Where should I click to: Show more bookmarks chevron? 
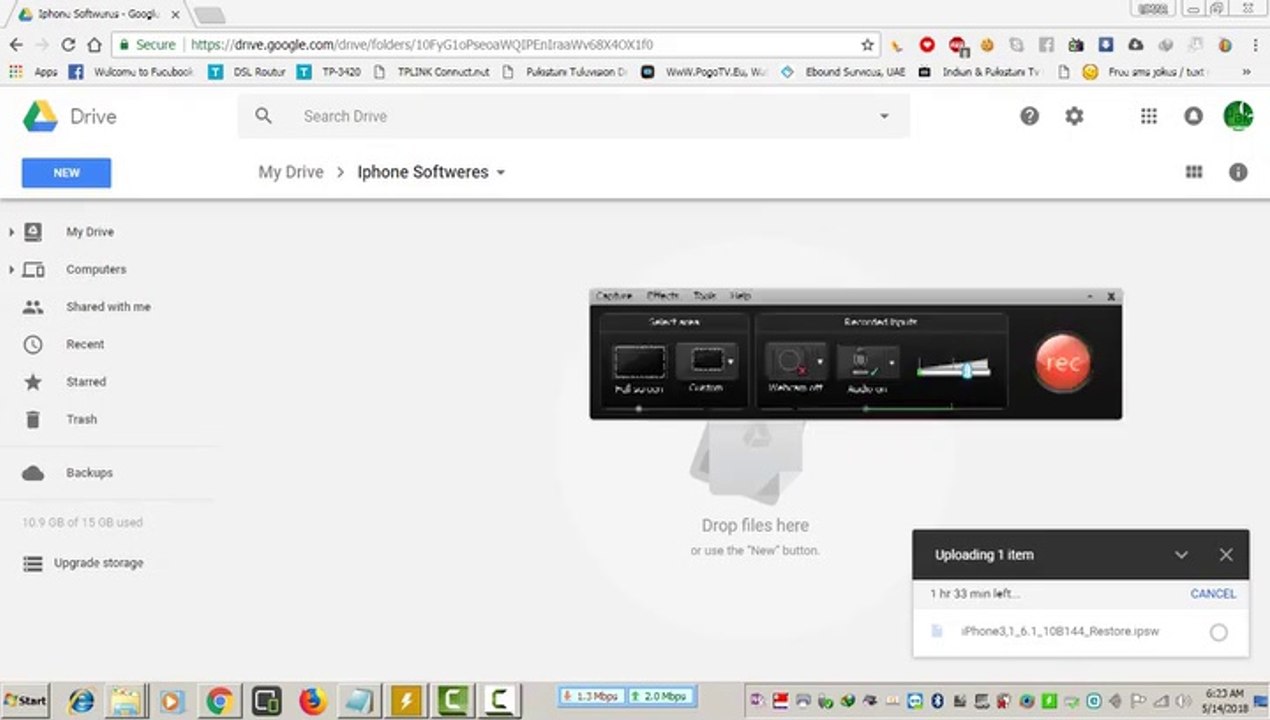tap(1246, 72)
